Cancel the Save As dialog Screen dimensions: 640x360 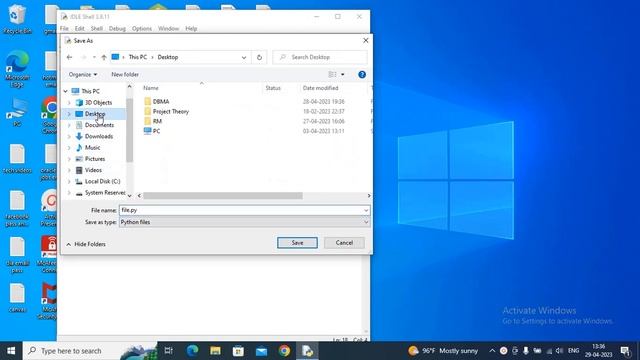344,243
